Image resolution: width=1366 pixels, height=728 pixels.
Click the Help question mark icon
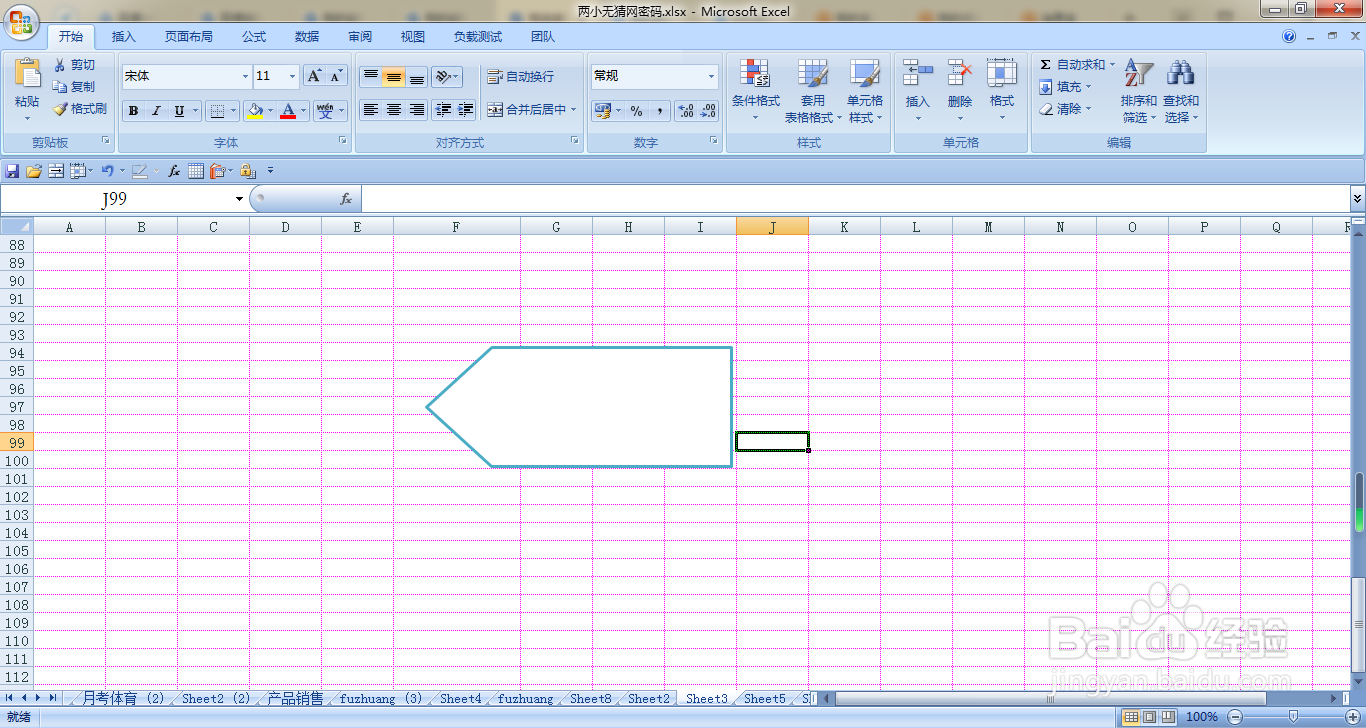1289,36
